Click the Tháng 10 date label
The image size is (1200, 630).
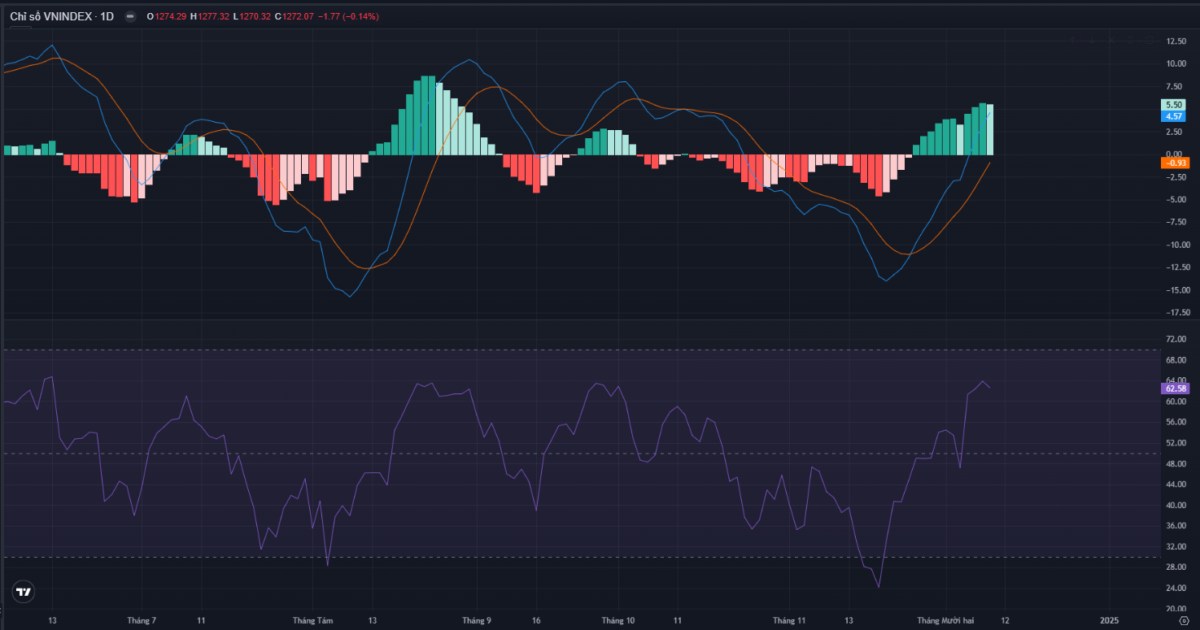click(617, 621)
